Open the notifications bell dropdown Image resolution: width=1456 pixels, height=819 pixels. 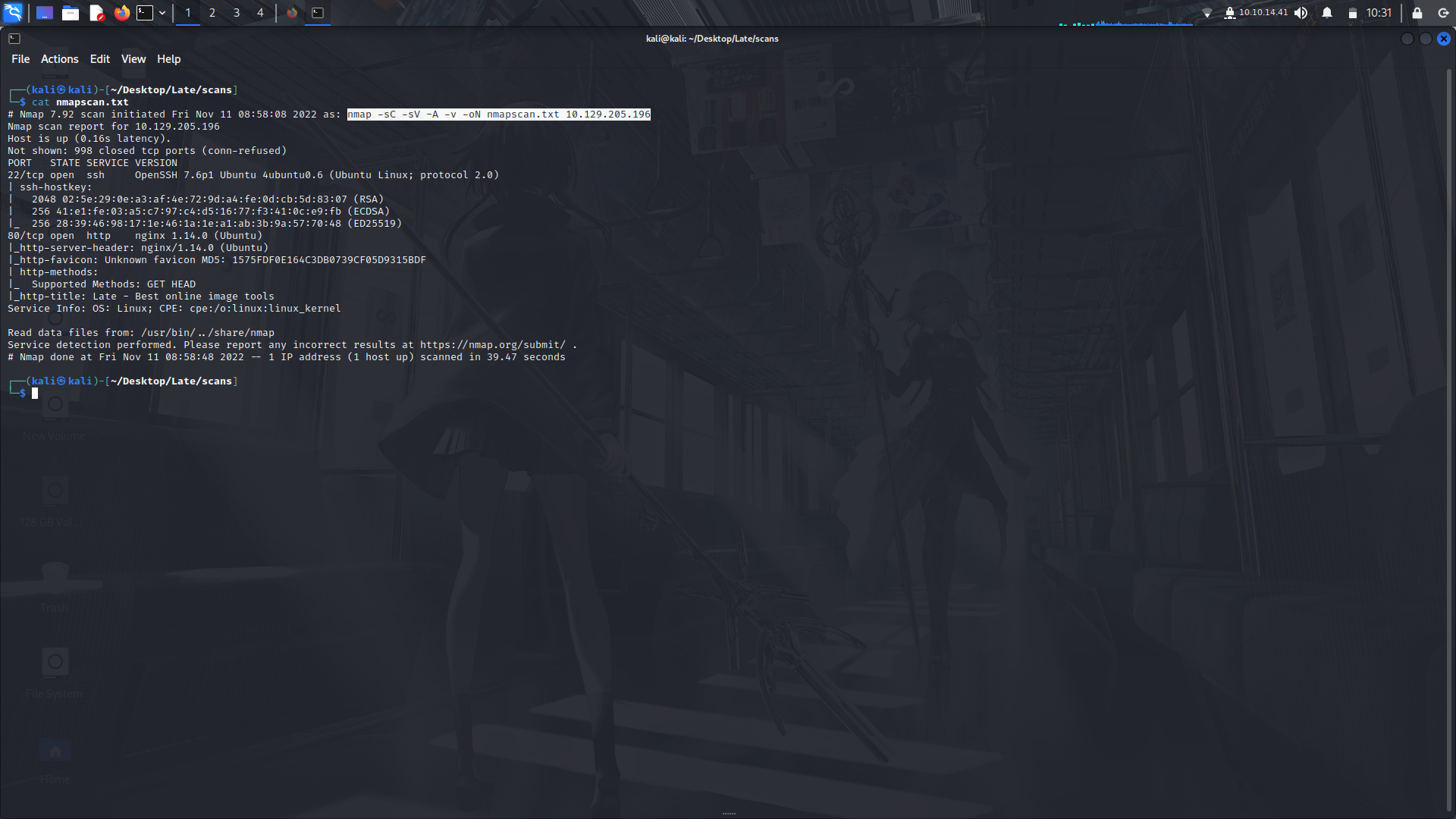[1326, 12]
